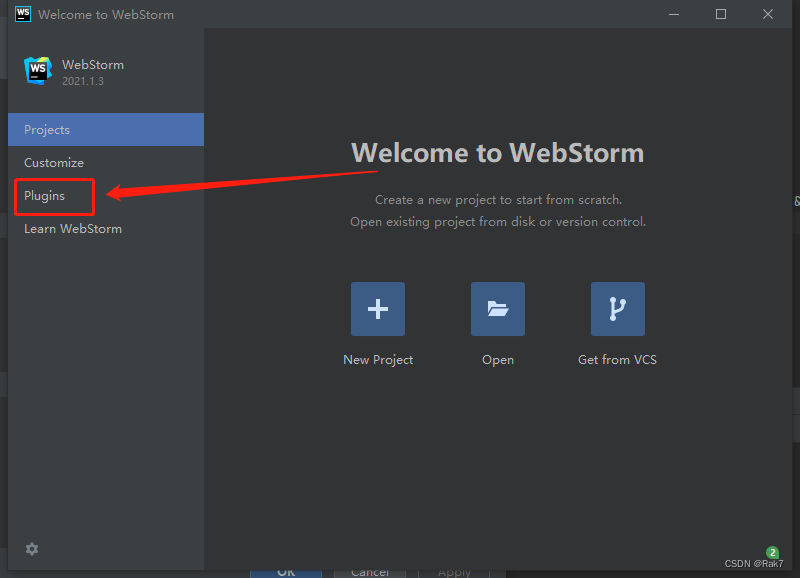Open the settings gear in sidebar

coord(32,549)
